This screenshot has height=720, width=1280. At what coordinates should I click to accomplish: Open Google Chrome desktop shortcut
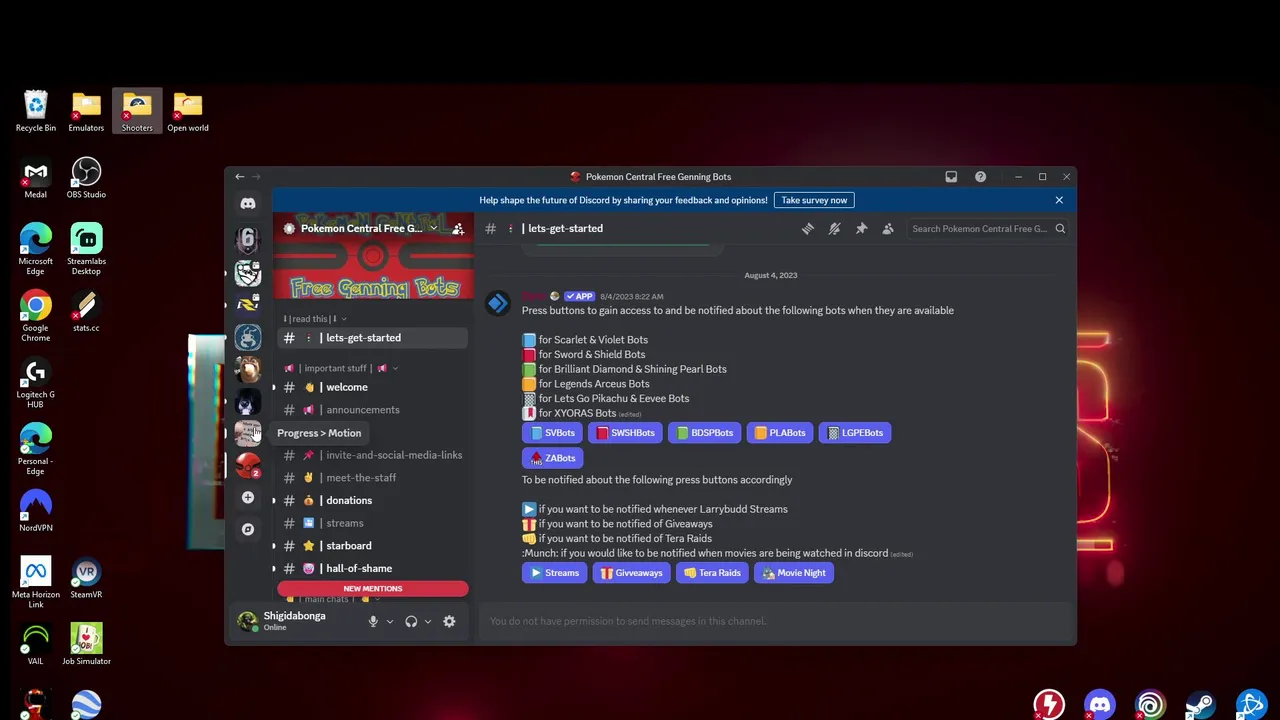point(35,315)
